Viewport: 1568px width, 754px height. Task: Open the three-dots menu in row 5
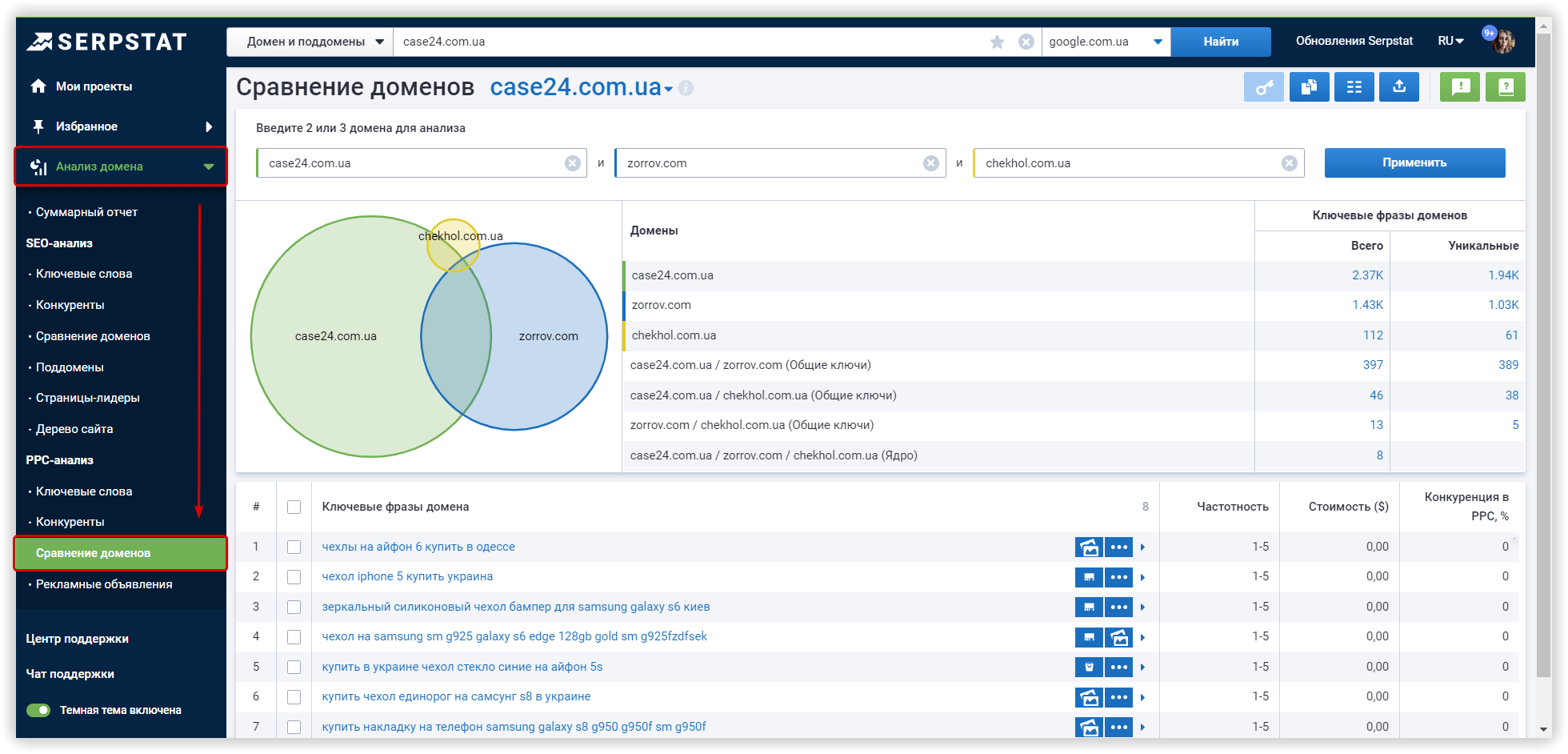[x=1119, y=668]
